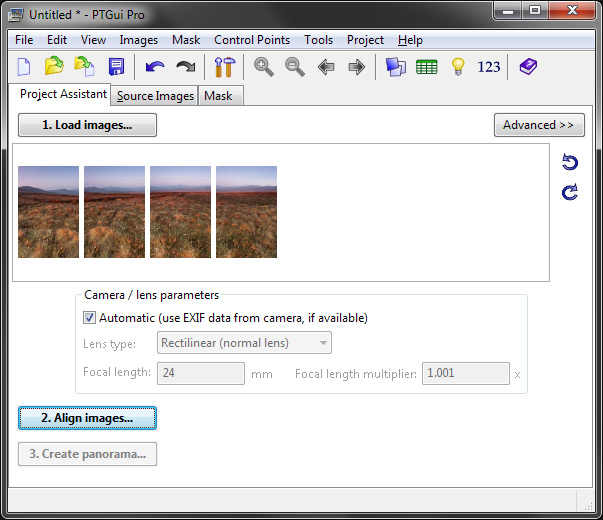This screenshot has height=520, width=603.
Task: Click the 3. Create panorama button
Action: coord(87,454)
